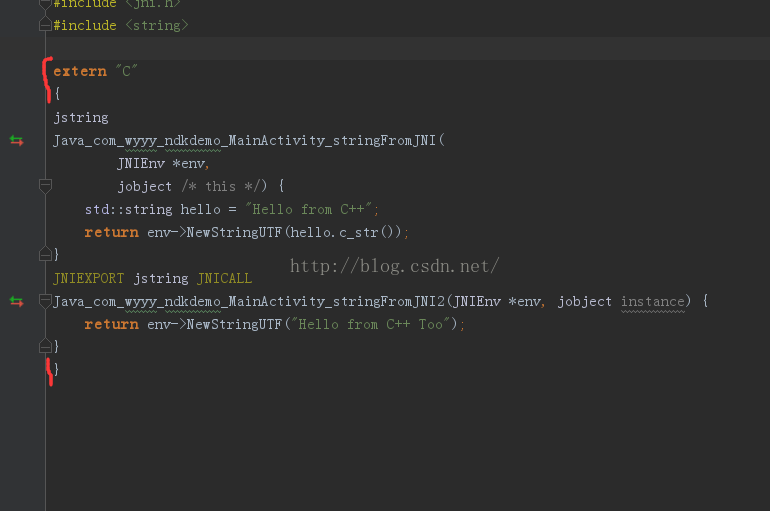Click the JNICALL macro

pos(224,279)
